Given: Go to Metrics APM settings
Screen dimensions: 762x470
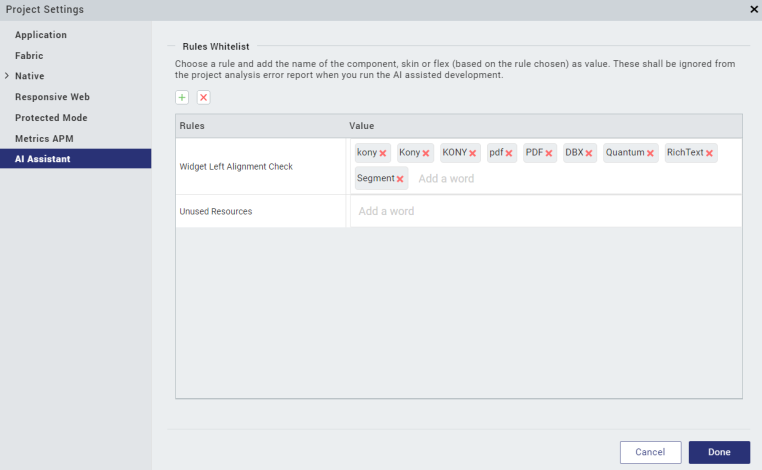Looking at the screenshot, I should coord(44,138).
